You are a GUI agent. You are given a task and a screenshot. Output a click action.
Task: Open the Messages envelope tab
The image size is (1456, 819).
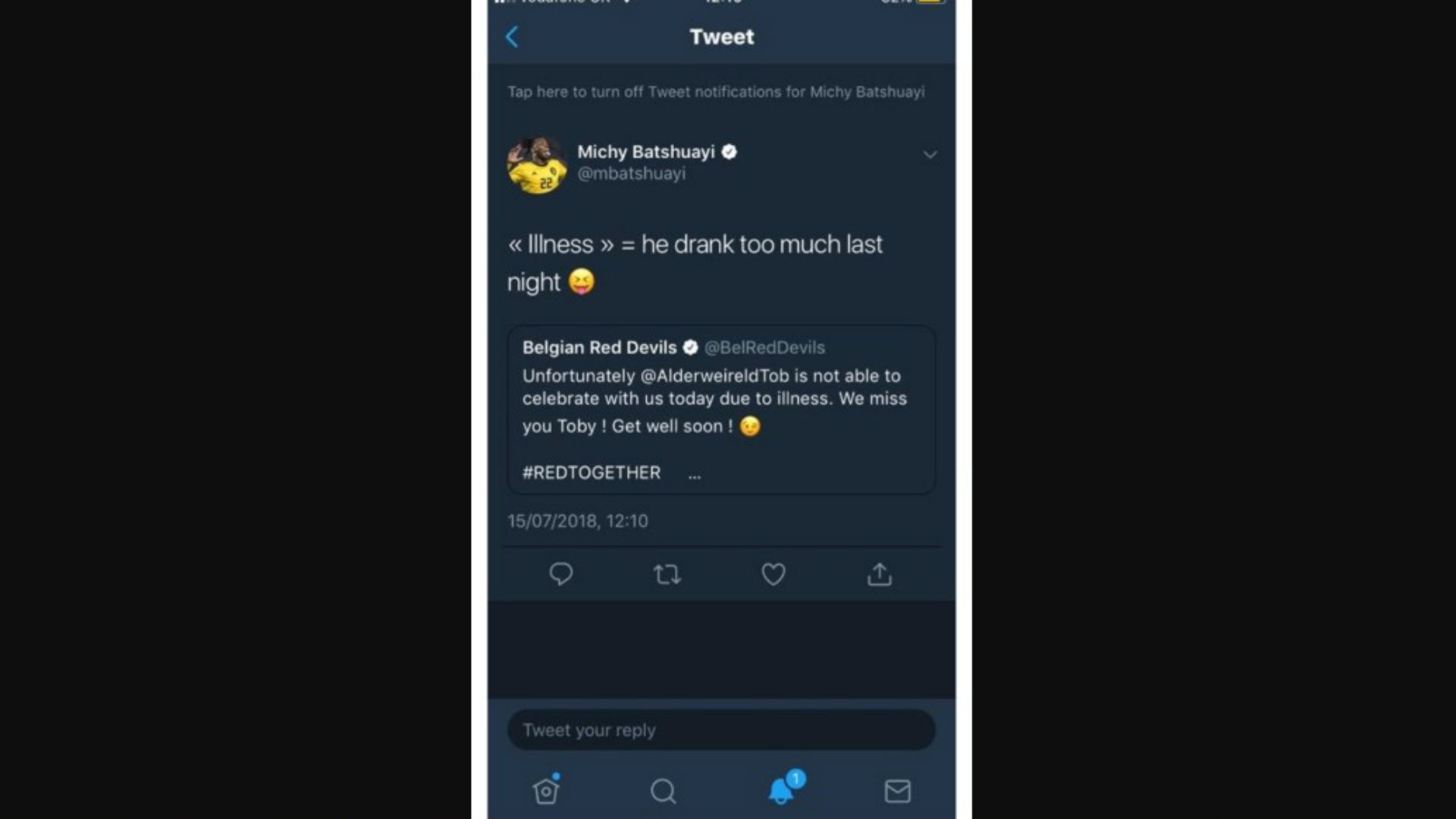pos(897,791)
